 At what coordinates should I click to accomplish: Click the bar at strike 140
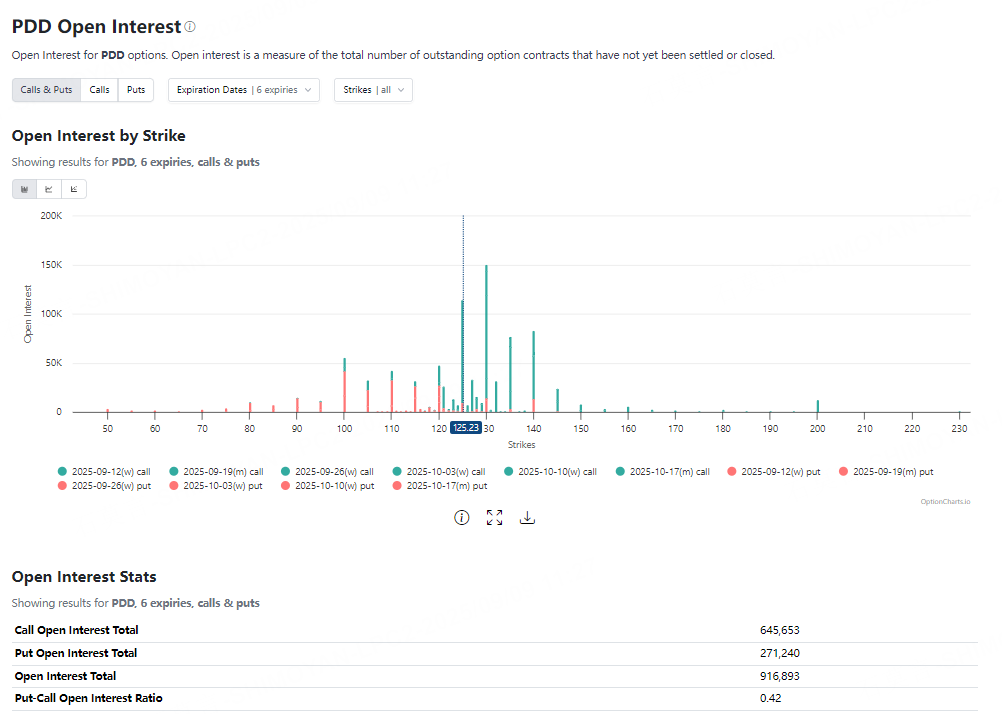534,372
